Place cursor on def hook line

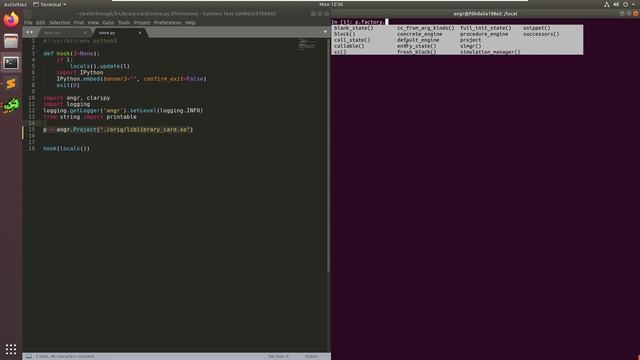tap(71, 53)
